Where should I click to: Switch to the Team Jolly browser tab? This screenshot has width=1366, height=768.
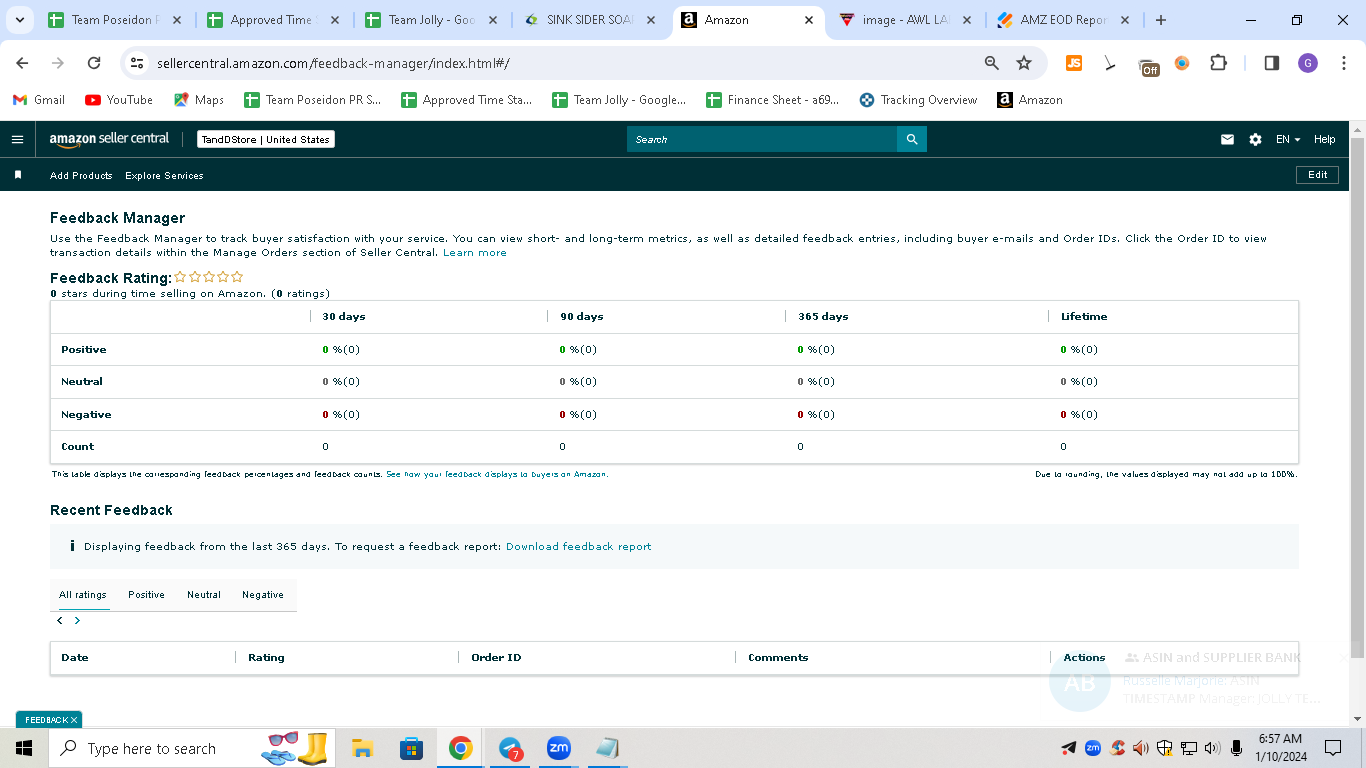click(431, 20)
